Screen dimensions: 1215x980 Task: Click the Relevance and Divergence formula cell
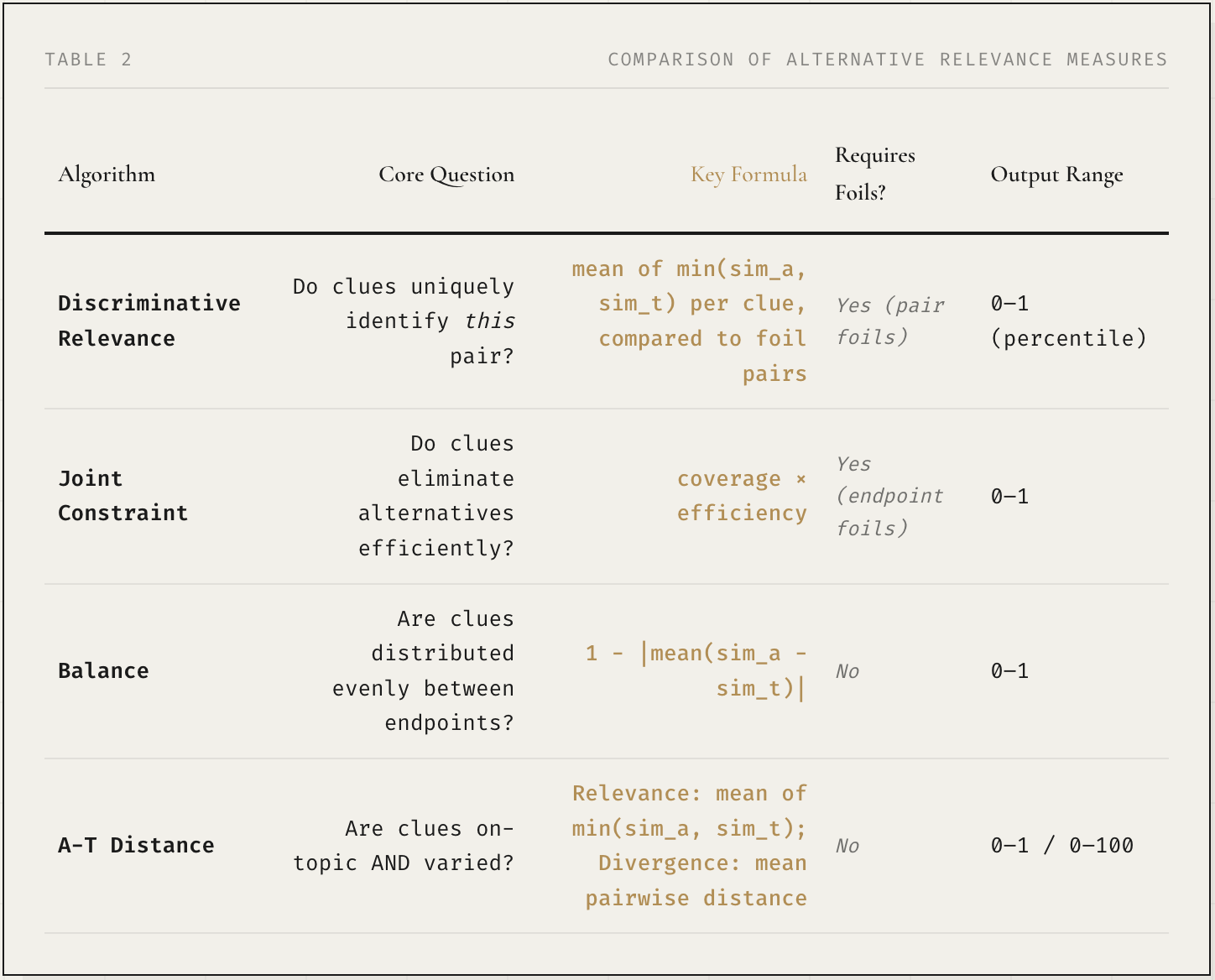tap(690, 845)
